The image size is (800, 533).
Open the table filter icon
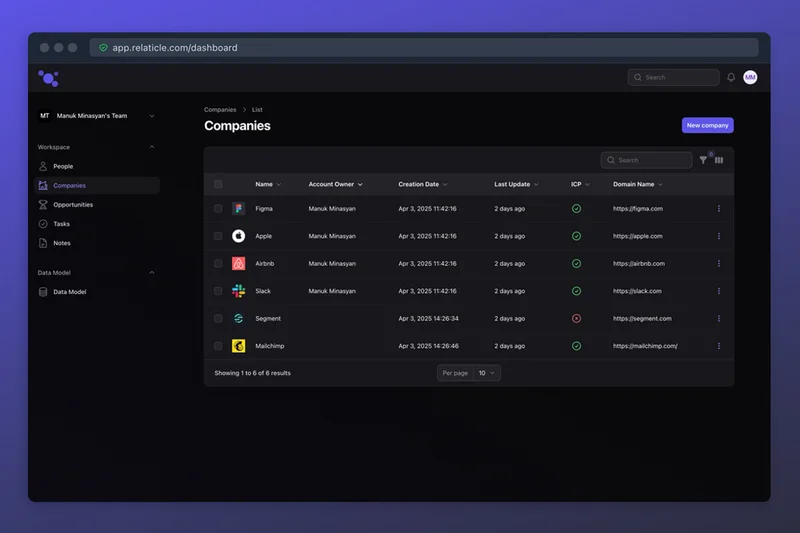pyautogui.click(x=703, y=160)
